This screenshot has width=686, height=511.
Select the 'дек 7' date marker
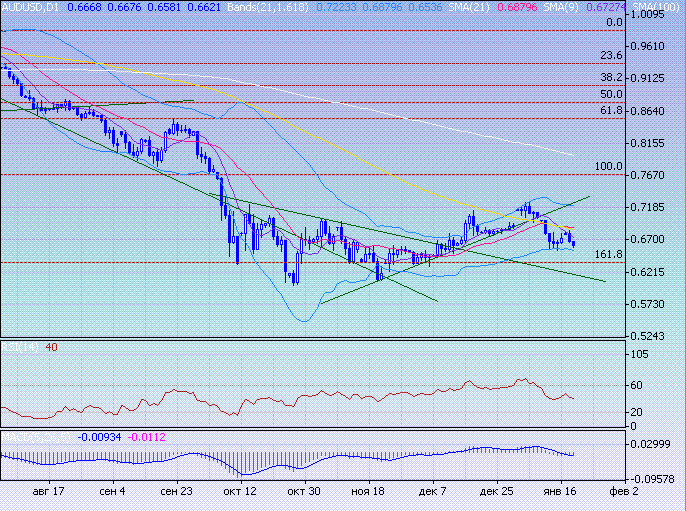[432, 492]
